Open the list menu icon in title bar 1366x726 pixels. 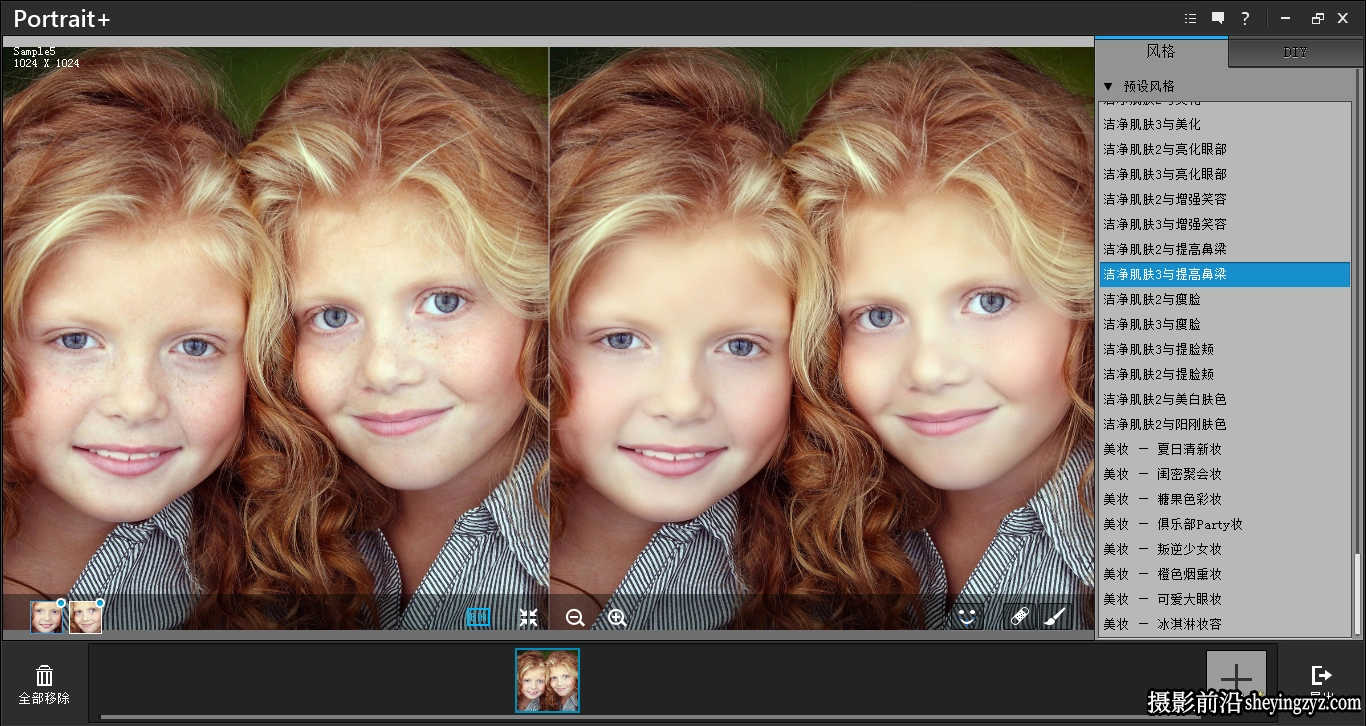[x=1190, y=18]
